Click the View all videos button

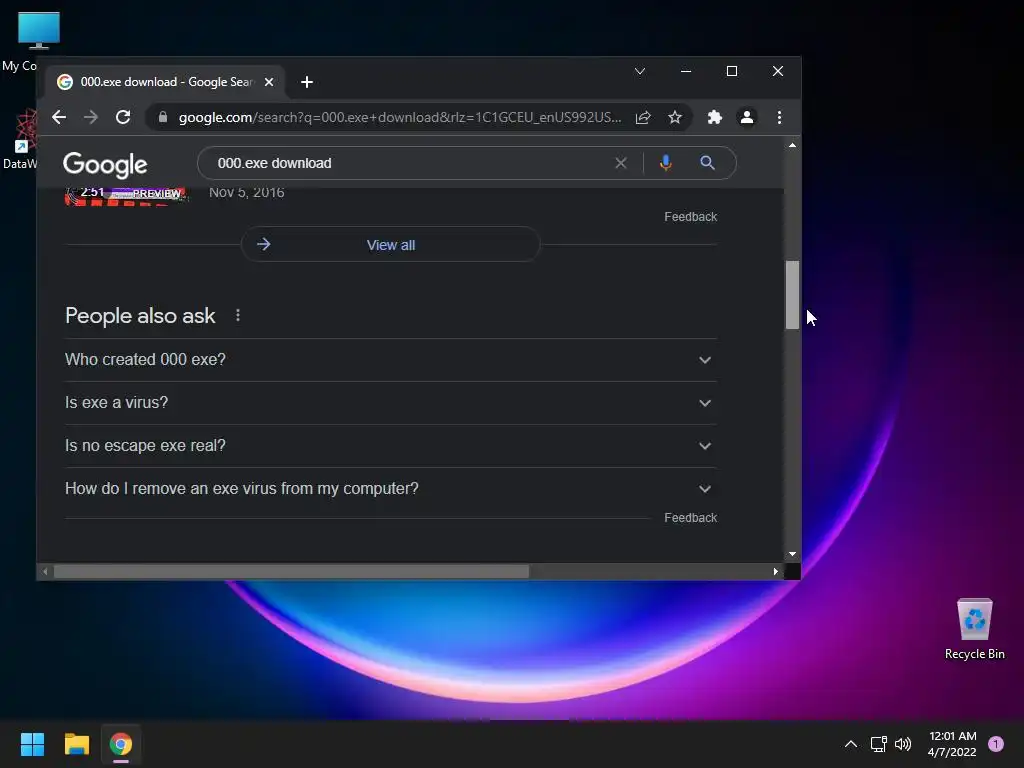391,245
